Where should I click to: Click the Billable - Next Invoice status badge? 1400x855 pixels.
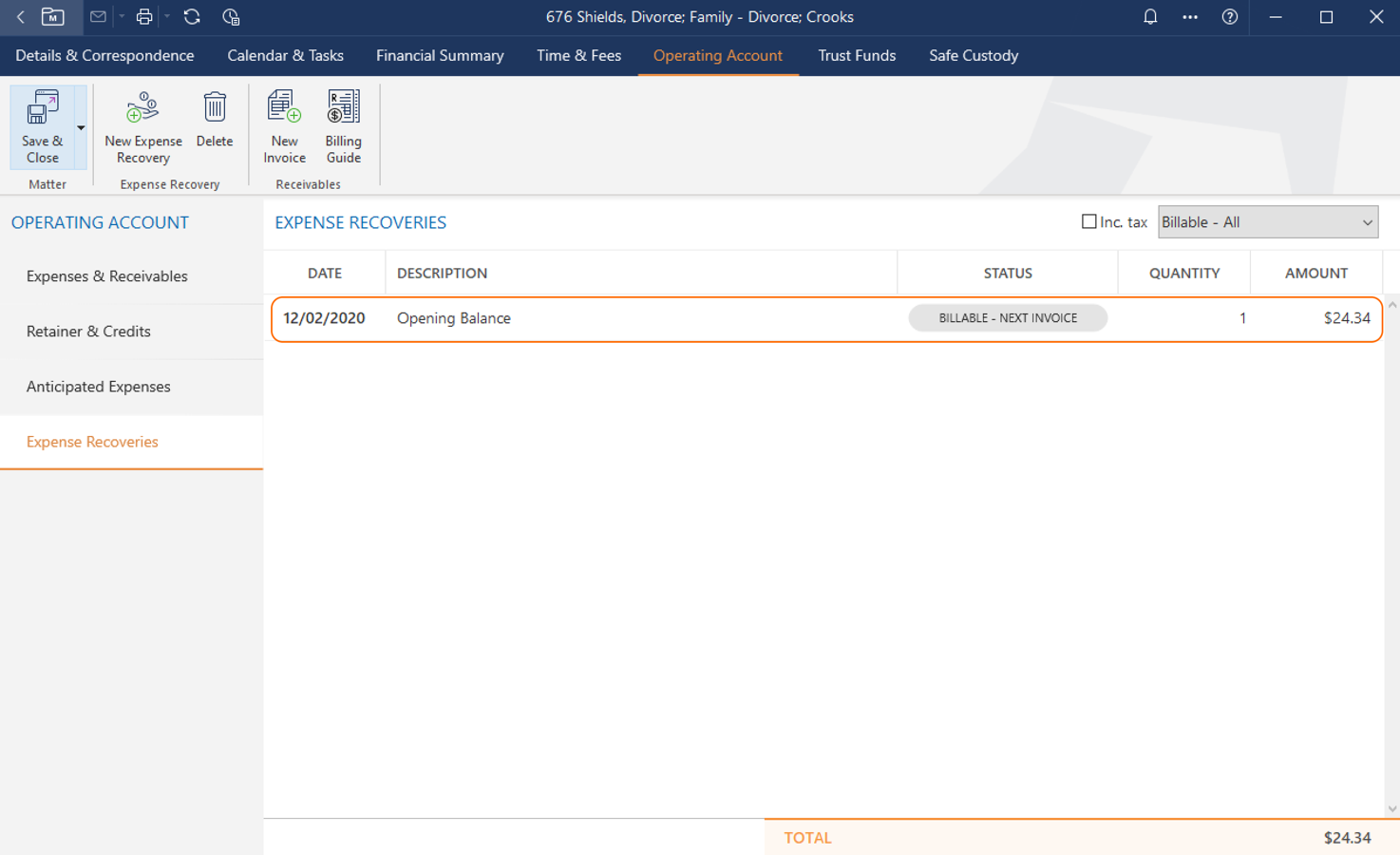pos(1007,318)
